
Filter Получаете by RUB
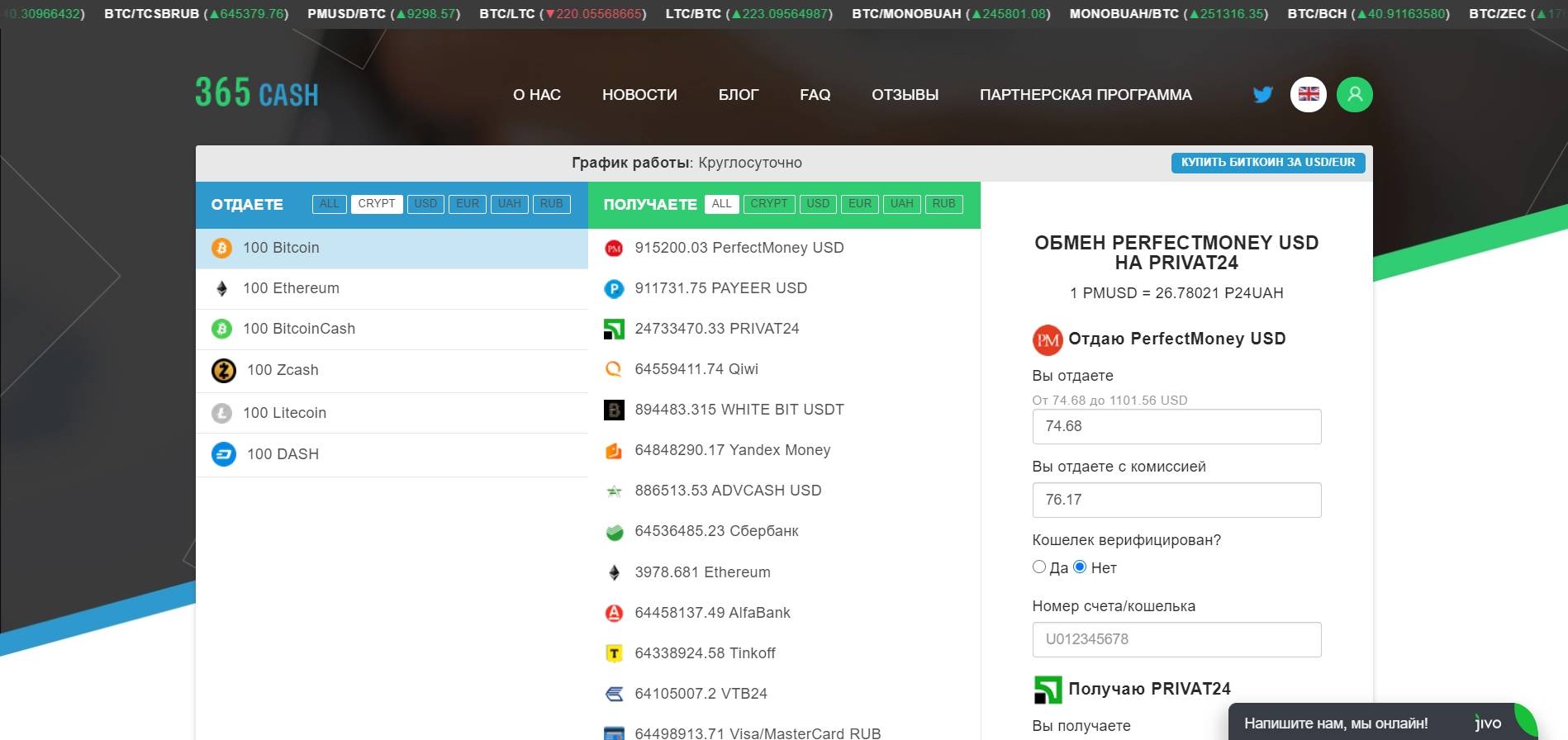[x=944, y=204]
